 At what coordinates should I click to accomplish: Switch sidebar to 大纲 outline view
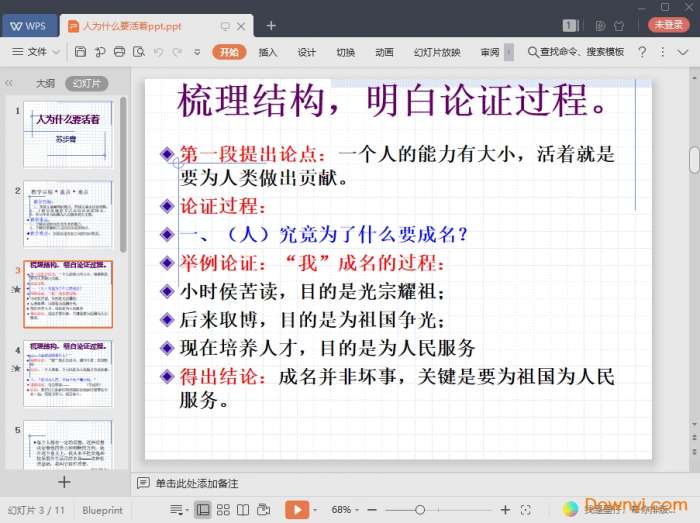pyautogui.click(x=45, y=84)
